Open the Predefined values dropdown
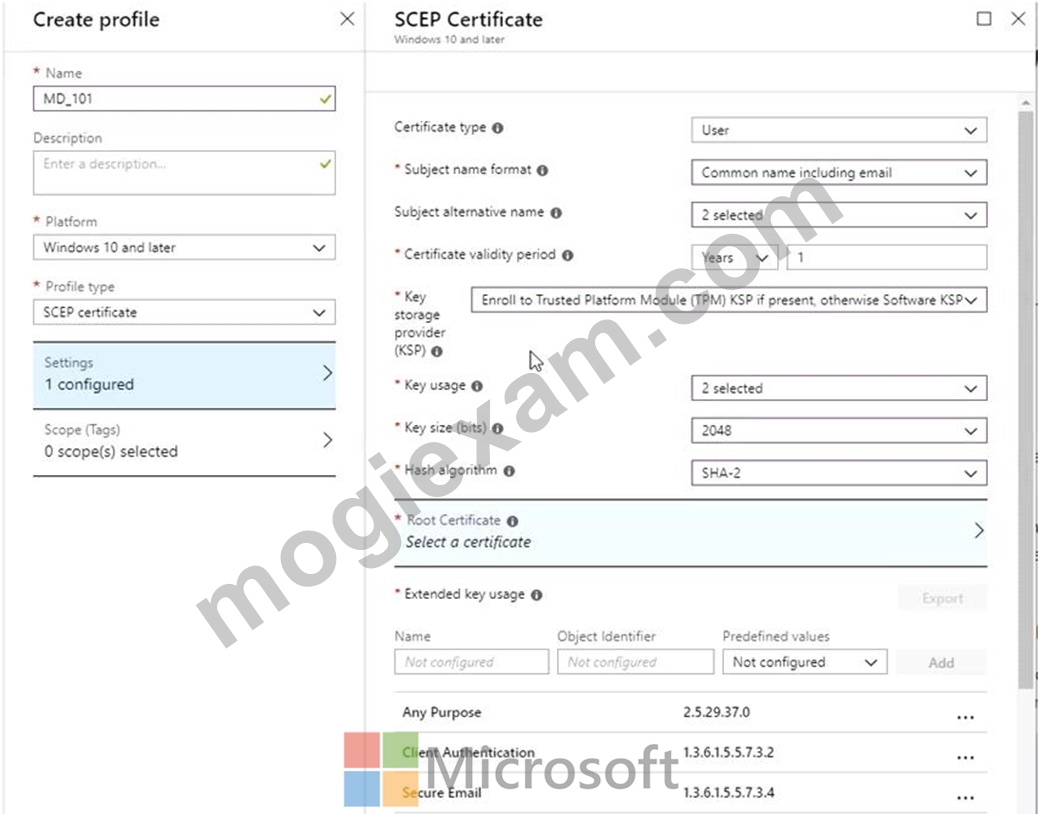Screen dimensions: 1038x814 click(804, 662)
